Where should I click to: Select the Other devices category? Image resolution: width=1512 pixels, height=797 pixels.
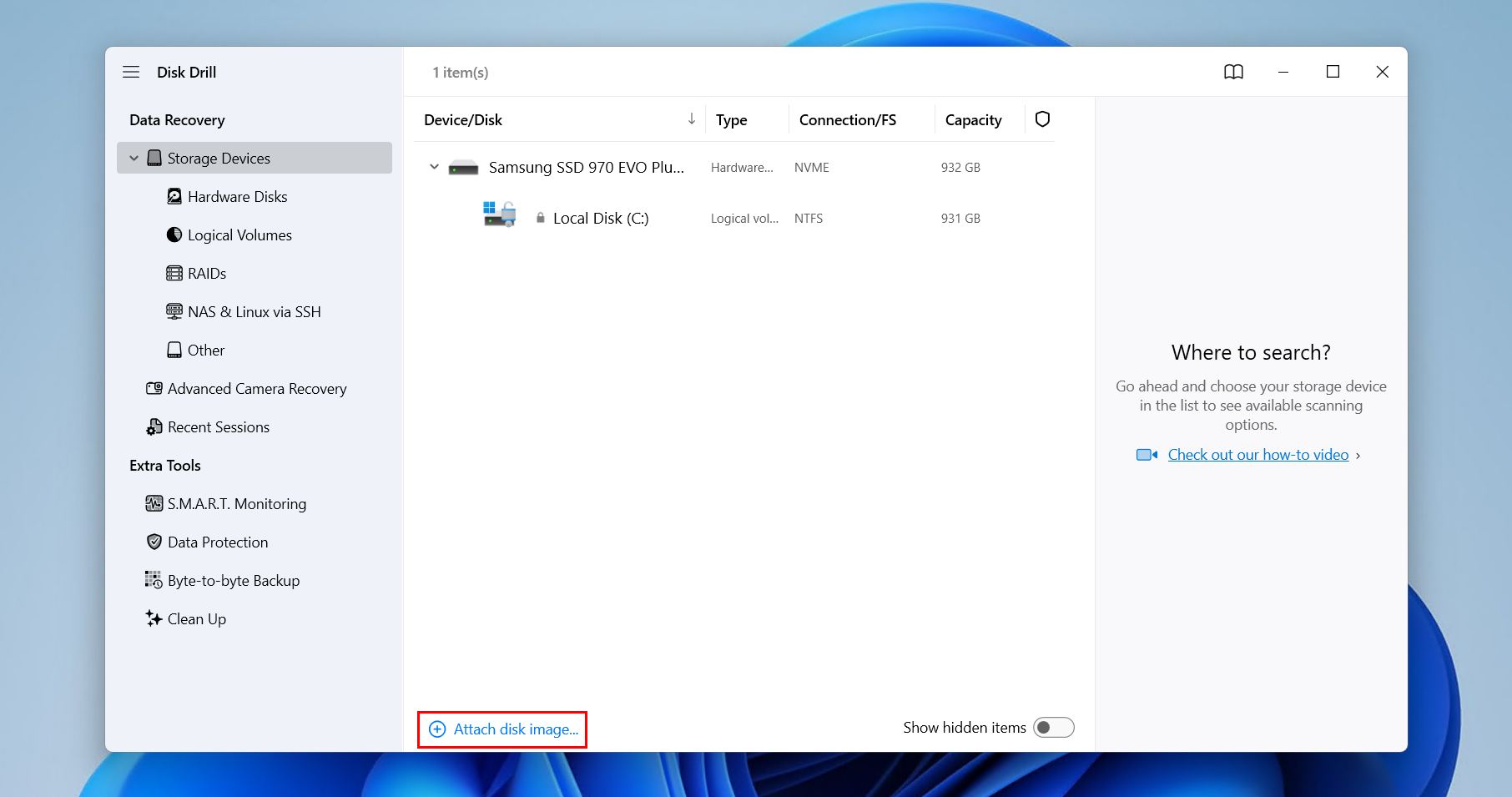[204, 350]
